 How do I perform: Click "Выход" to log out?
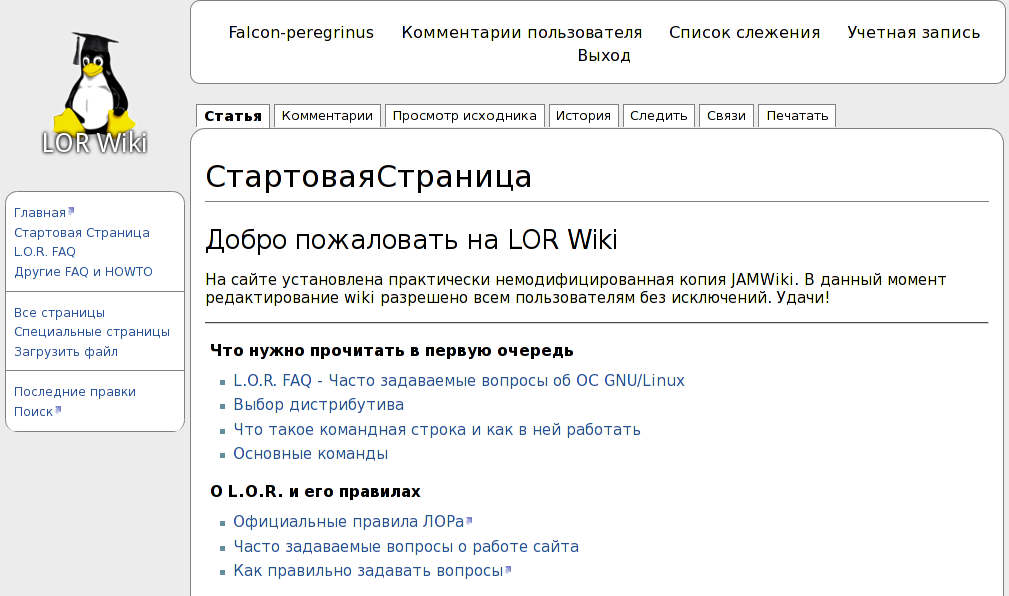604,55
